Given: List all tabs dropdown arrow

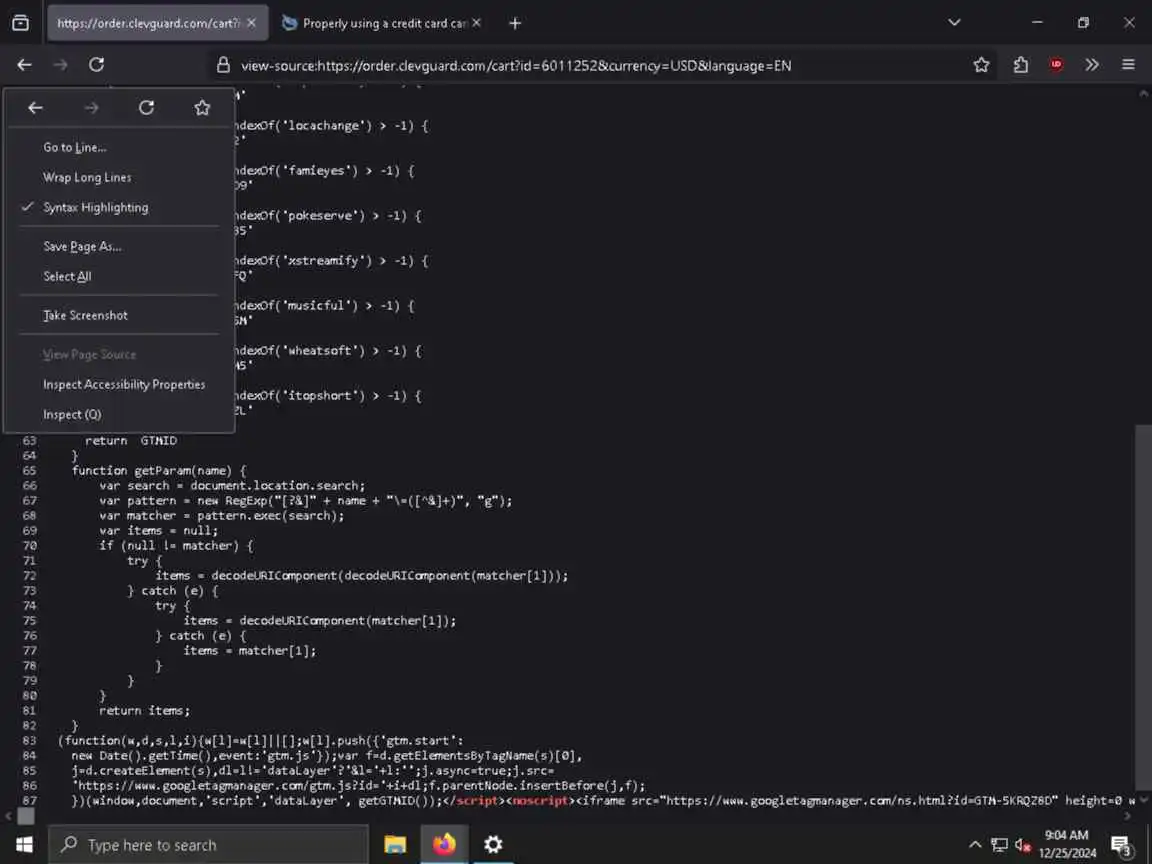Looking at the screenshot, I should pos(954,23).
